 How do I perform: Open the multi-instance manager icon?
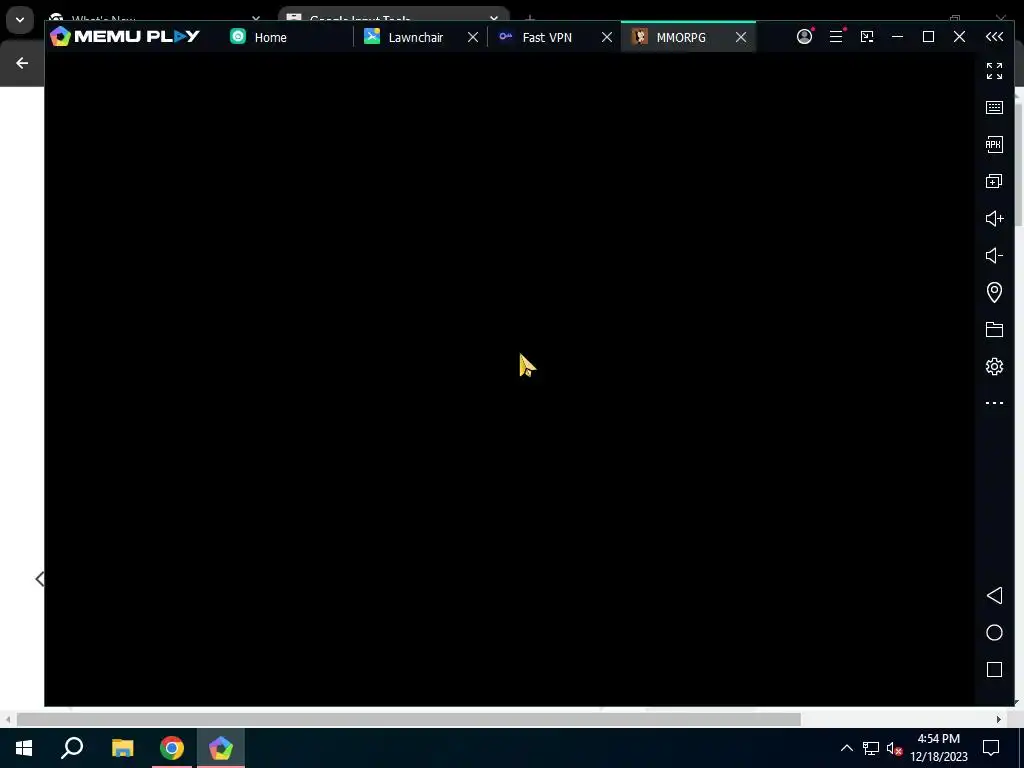(994, 181)
